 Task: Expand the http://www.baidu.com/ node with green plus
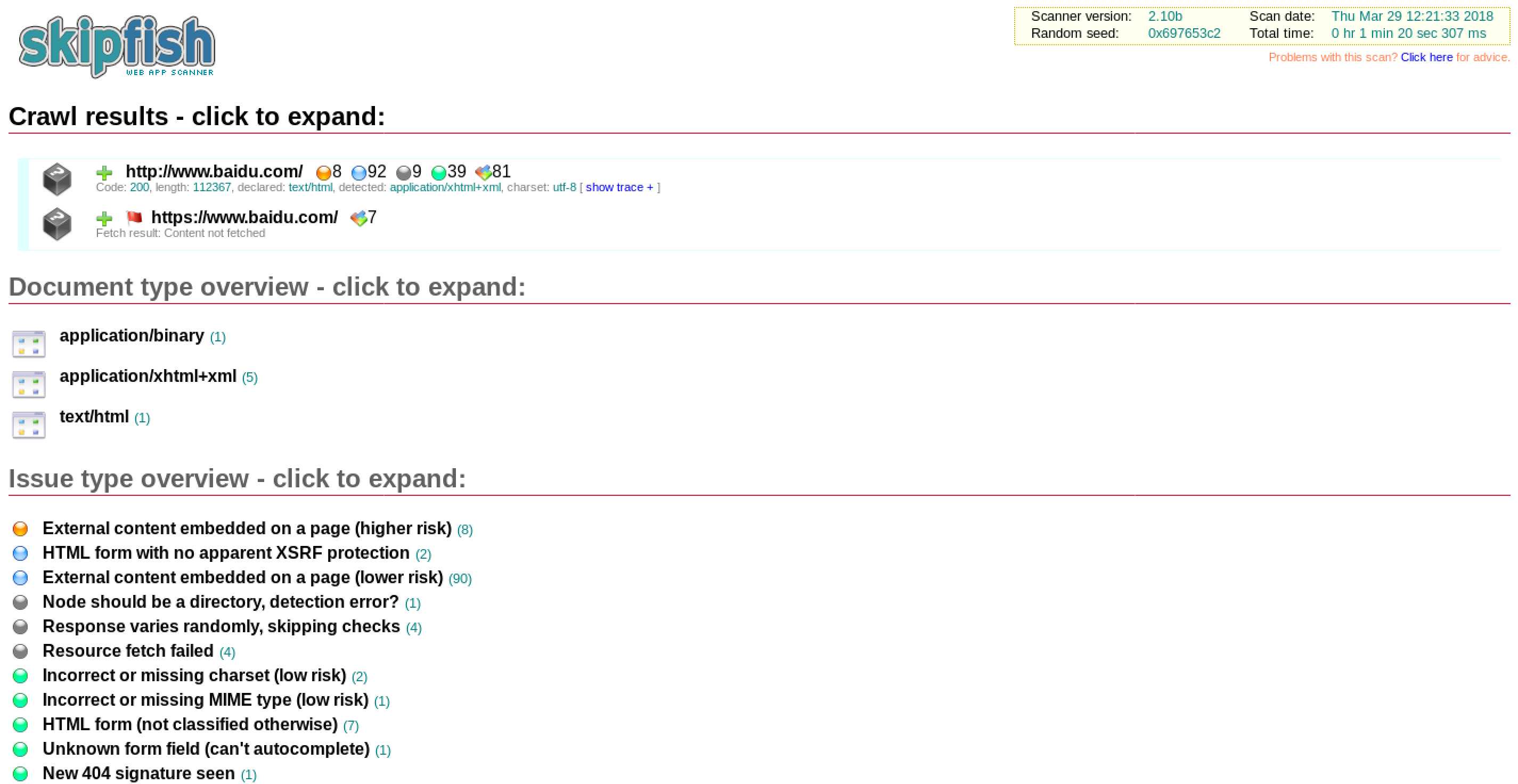point(104,173)
